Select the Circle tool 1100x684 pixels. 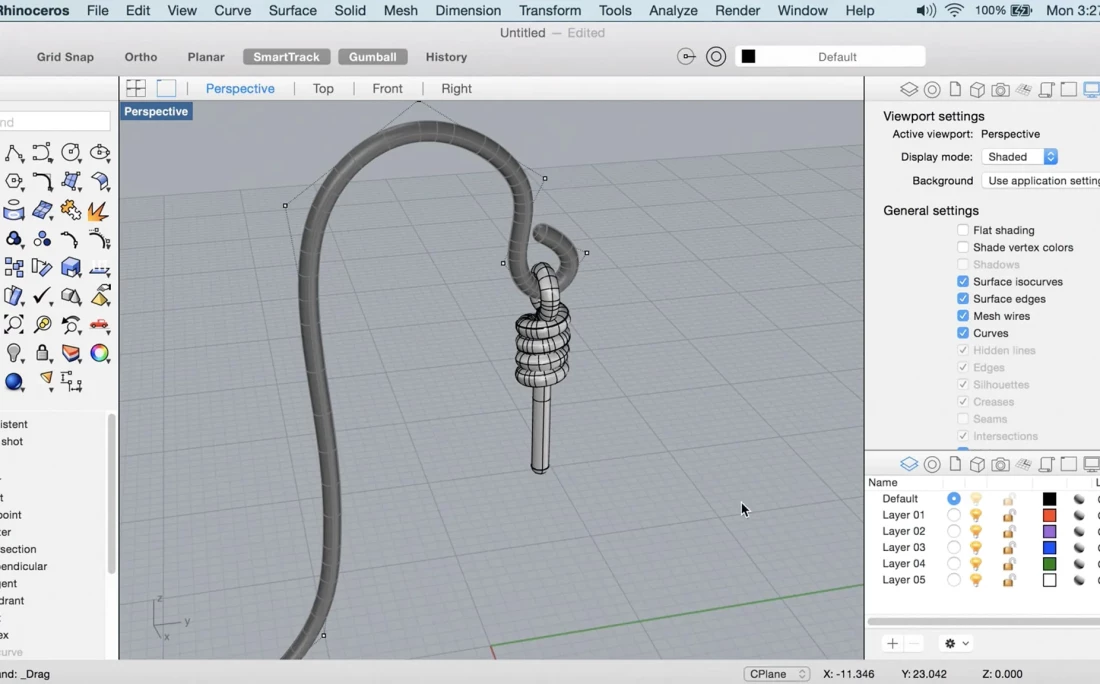coord(71,152)
